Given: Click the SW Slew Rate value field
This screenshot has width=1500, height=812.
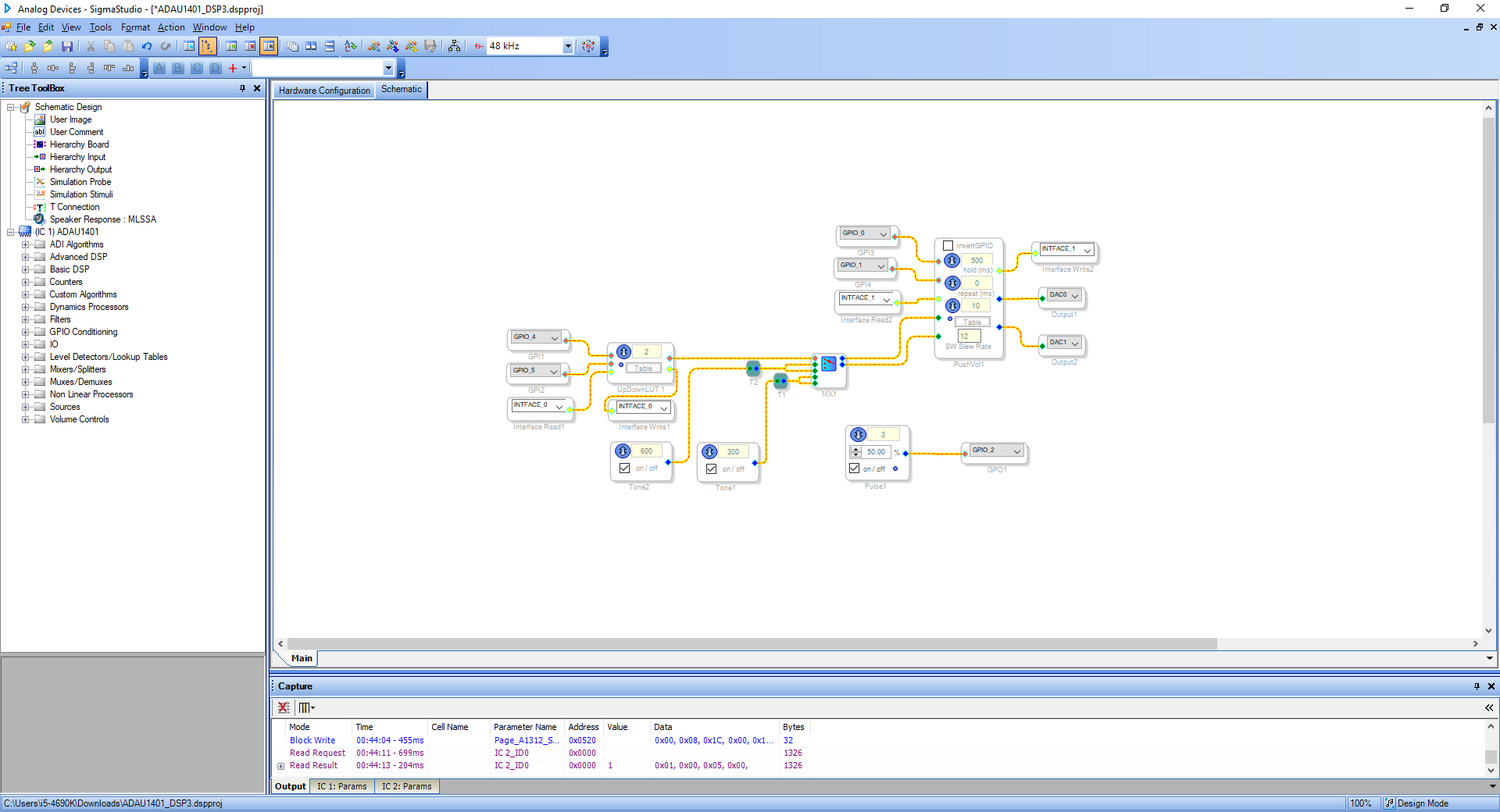Looking at the screenshot, I should pos(969,336).
